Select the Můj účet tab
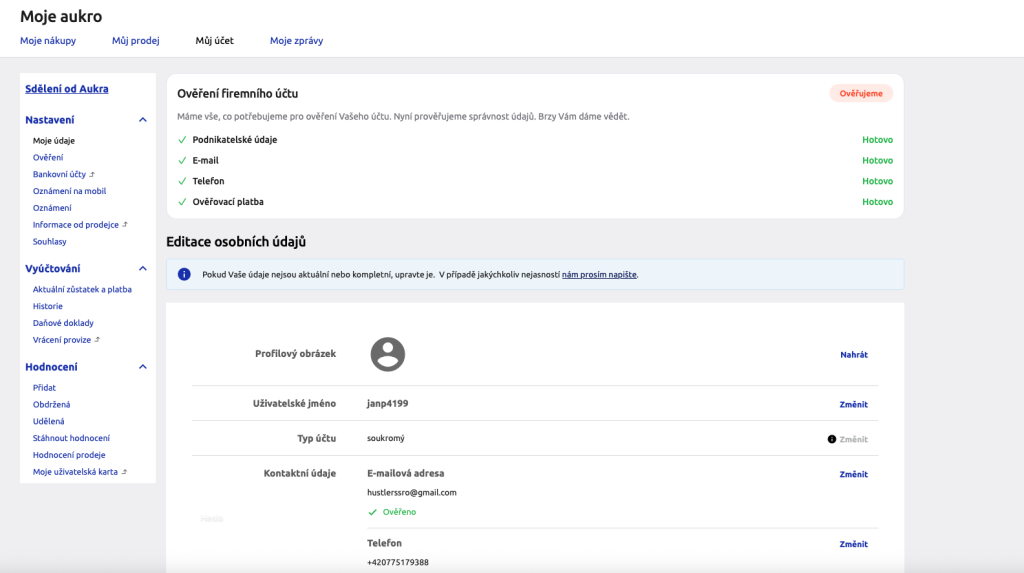This screenshot has width=1024, height=573. pyautogui.click(x=214, y=41)
